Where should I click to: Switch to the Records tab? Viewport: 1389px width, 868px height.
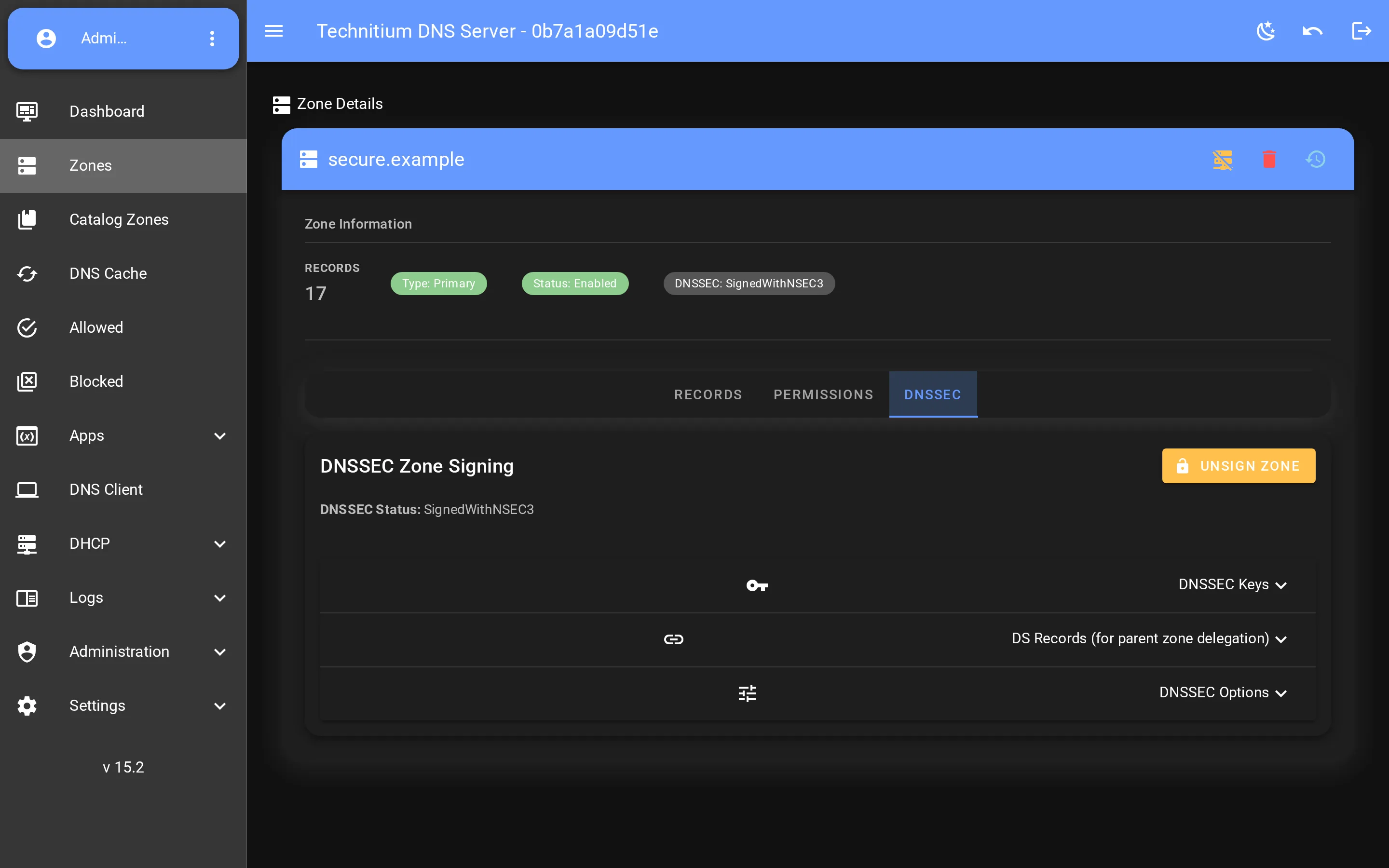(708, 394)
